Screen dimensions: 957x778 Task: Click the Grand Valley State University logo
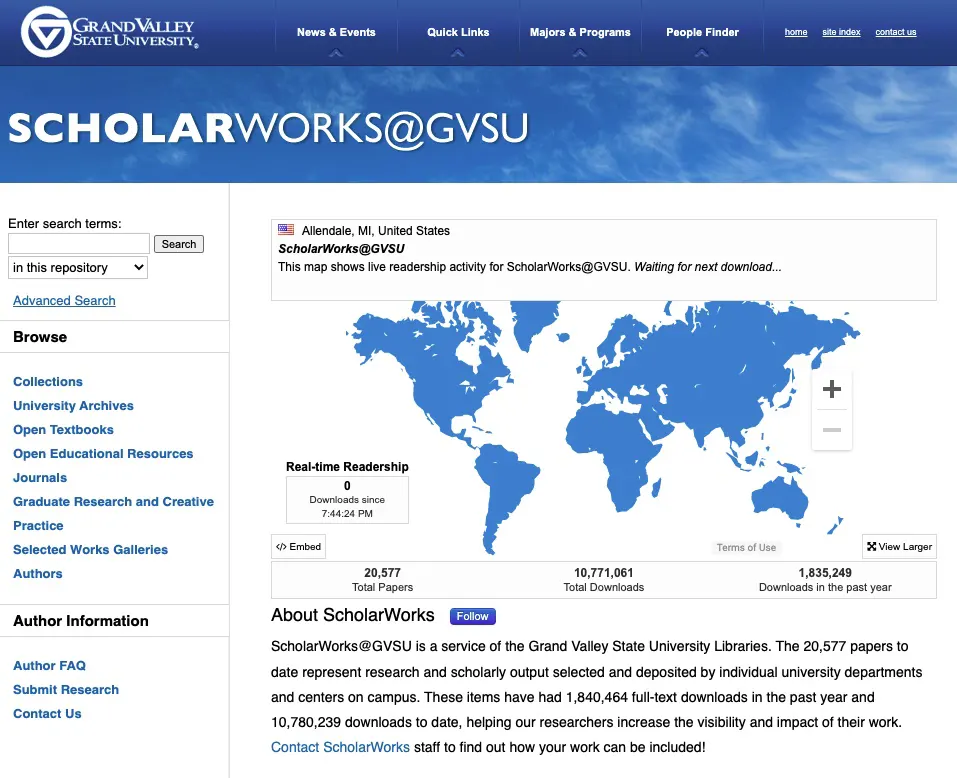pyautogui.click(x=110, y=32)
